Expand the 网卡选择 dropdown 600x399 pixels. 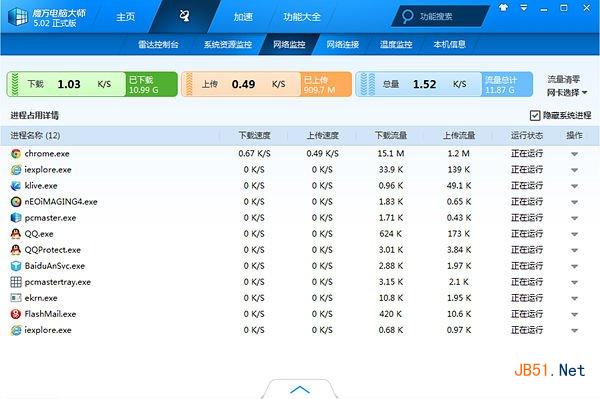coord(567,93)
